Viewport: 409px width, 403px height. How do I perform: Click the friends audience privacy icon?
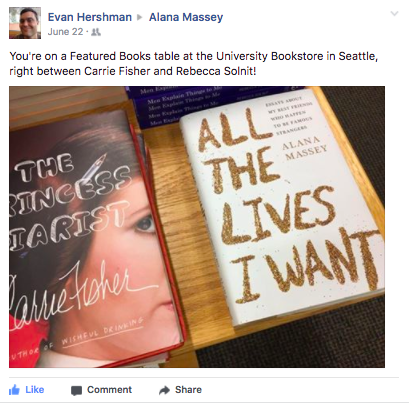pyautogui.click(x=96, y=32)
